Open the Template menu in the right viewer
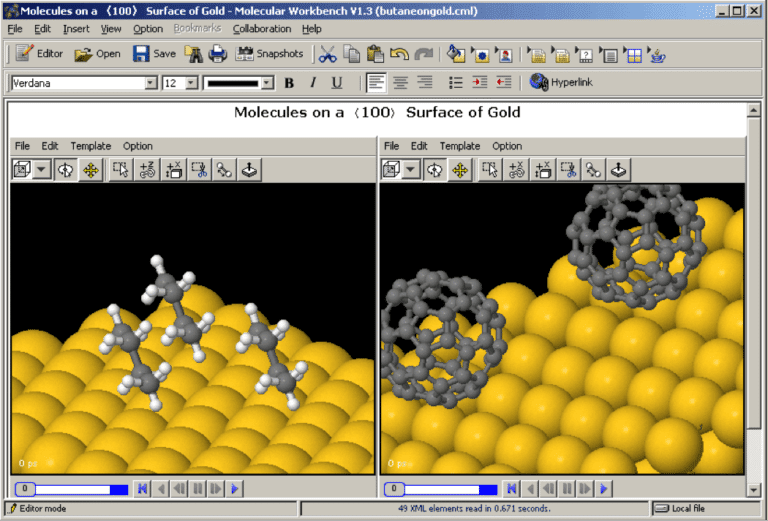The image size is (768, 521). [x=460, y=146]
